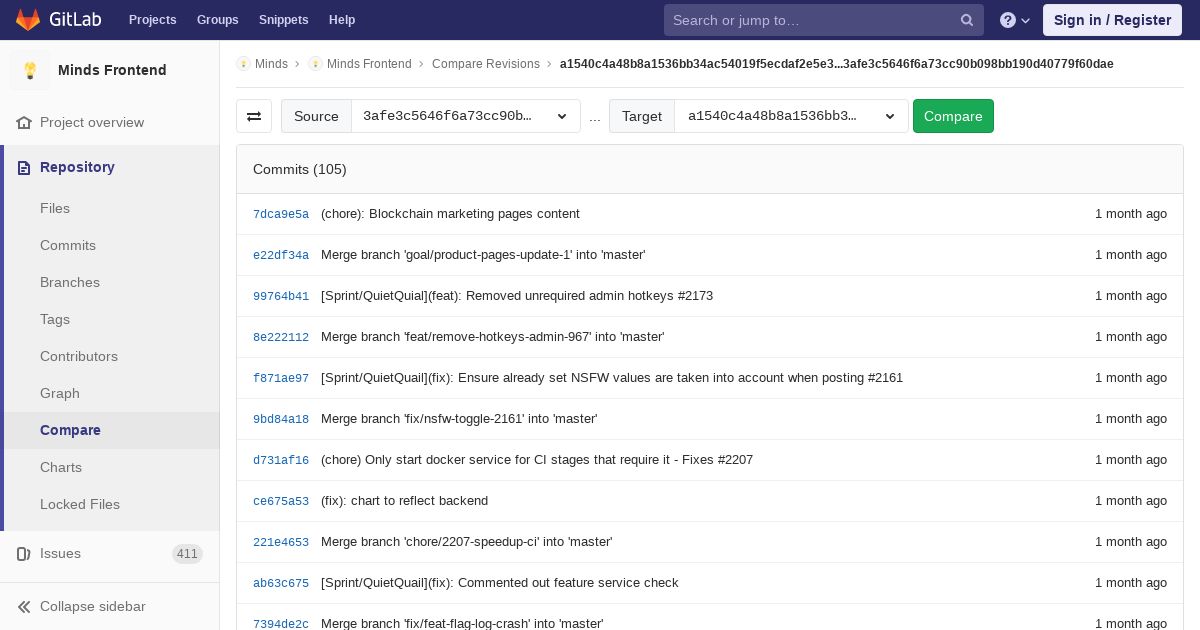Open commit 7dca9e5a link
This screenshot has width=1200, height=630.
tap(281, 214)
